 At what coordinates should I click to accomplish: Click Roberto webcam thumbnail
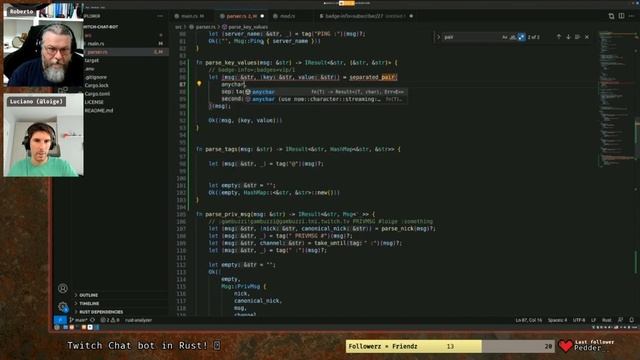click(x=43, y=44)
